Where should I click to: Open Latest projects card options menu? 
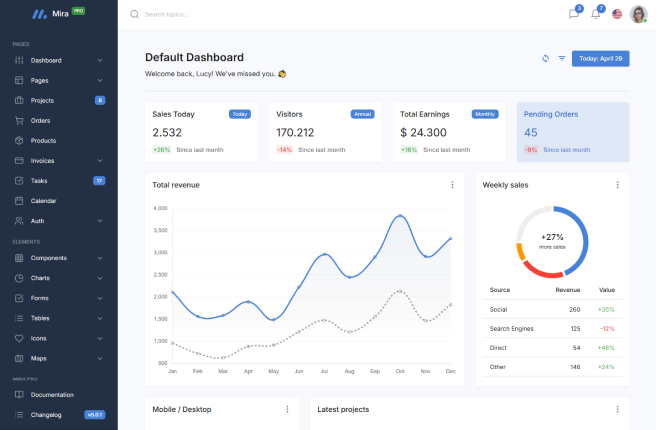tap(618, 409)
